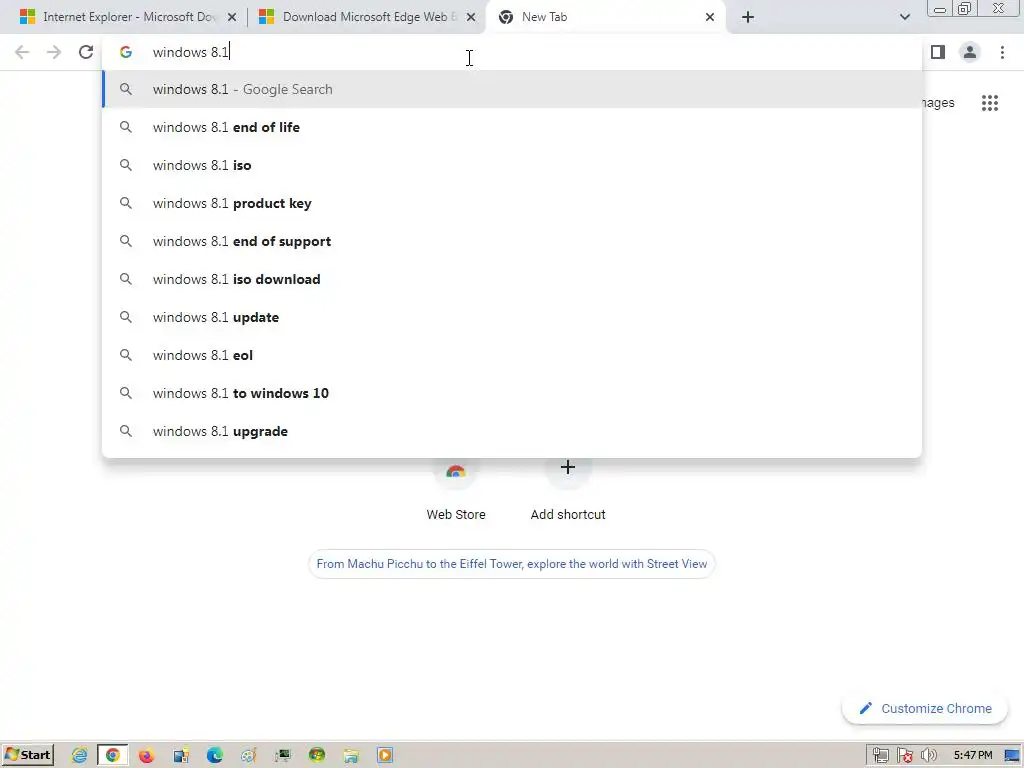Open the Chrome side panel
The image size is (1024, 768).
[x=938, y=52]
